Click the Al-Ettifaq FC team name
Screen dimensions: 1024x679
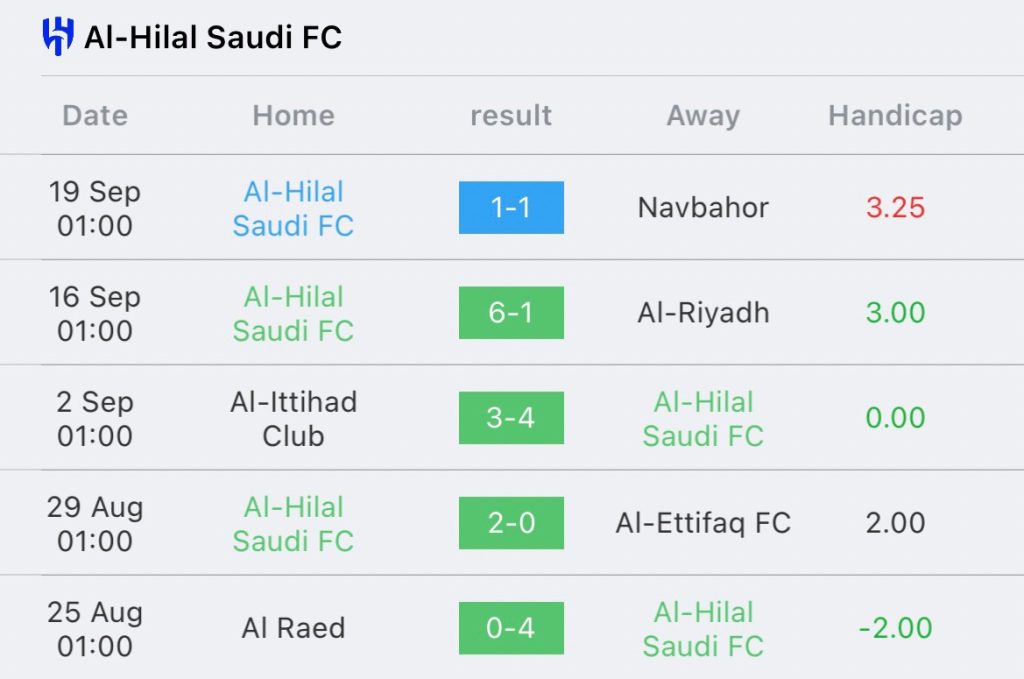click(703, 523)
